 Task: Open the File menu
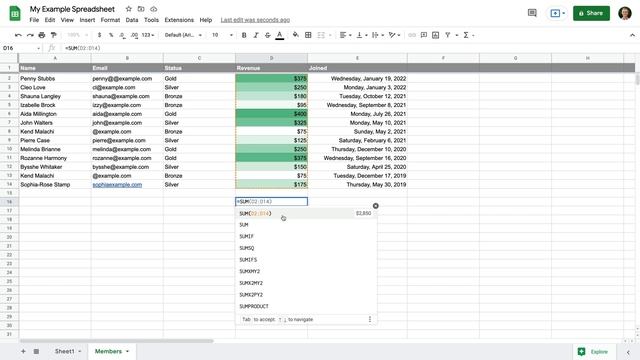34,20
